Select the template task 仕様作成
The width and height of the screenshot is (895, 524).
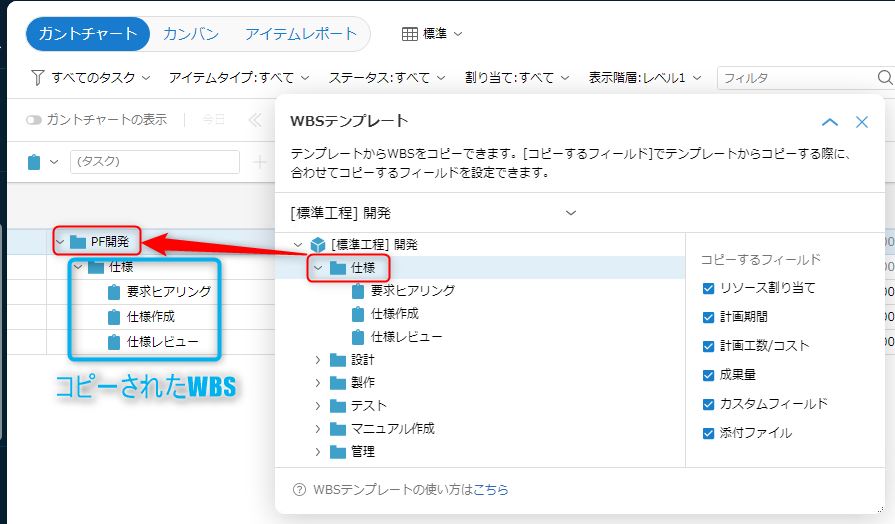pyautogui.click(x=395, y=314)
